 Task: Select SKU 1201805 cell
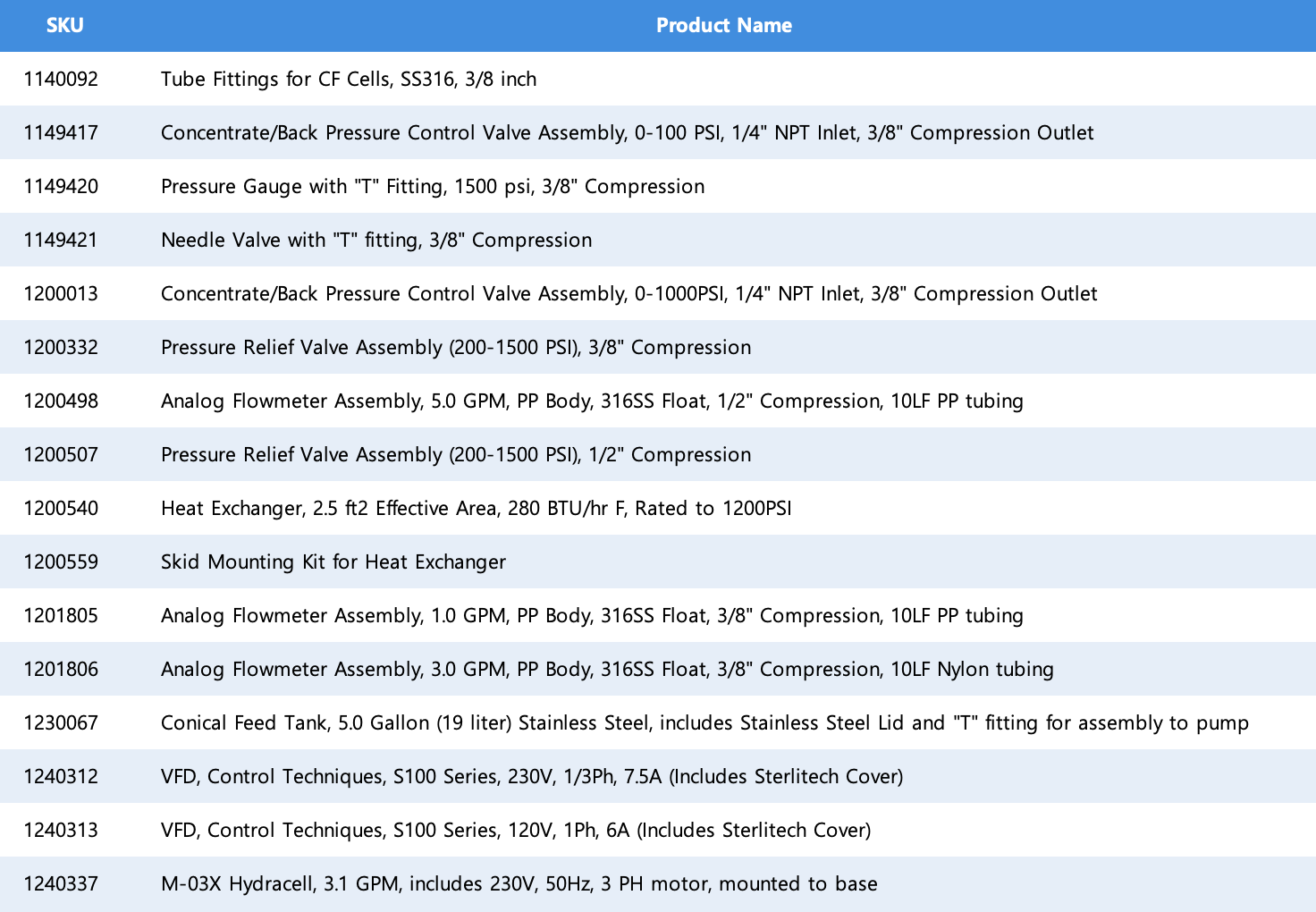coord(61,615)
